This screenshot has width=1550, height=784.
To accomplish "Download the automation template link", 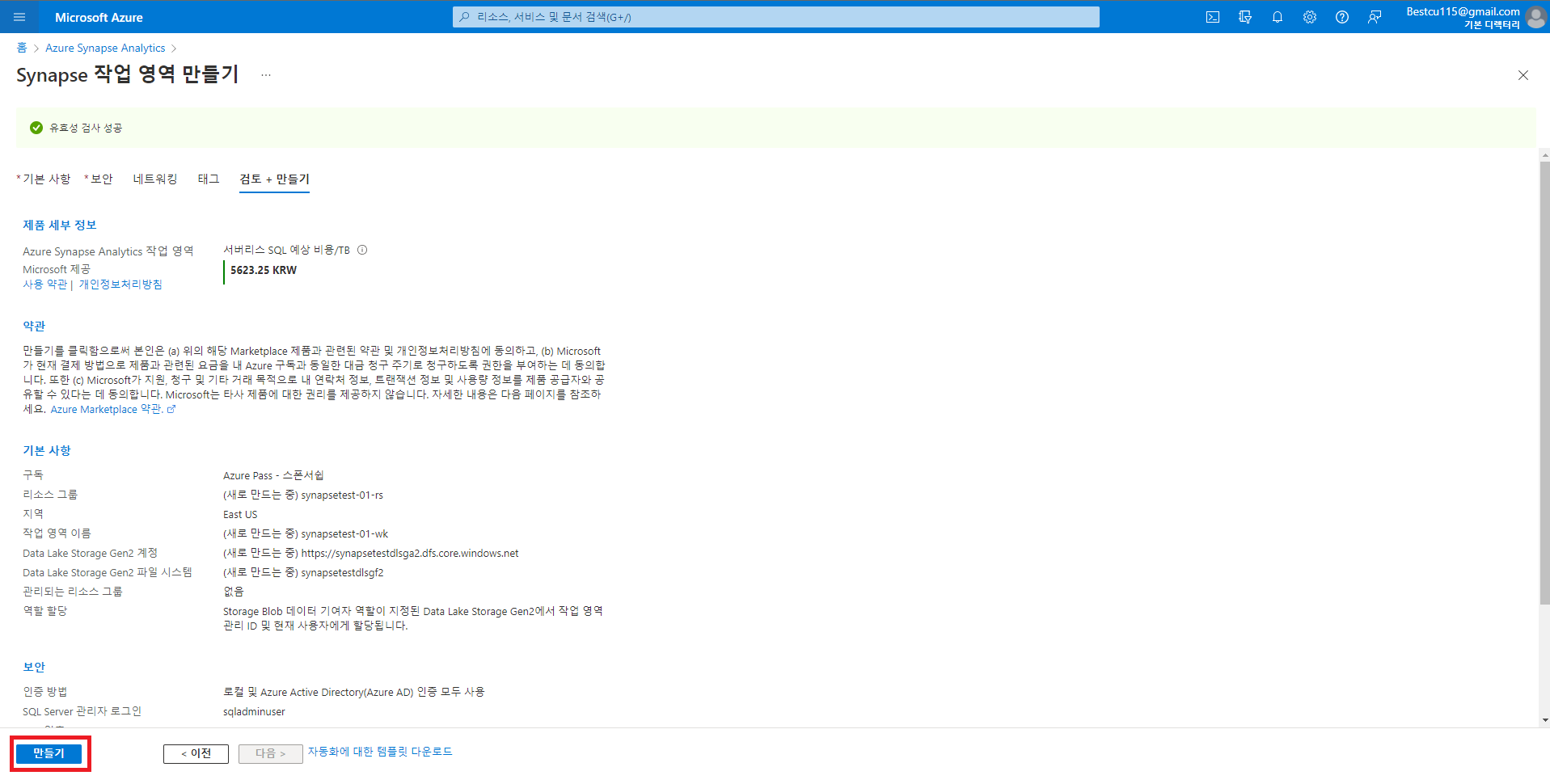I will [380, 752].
